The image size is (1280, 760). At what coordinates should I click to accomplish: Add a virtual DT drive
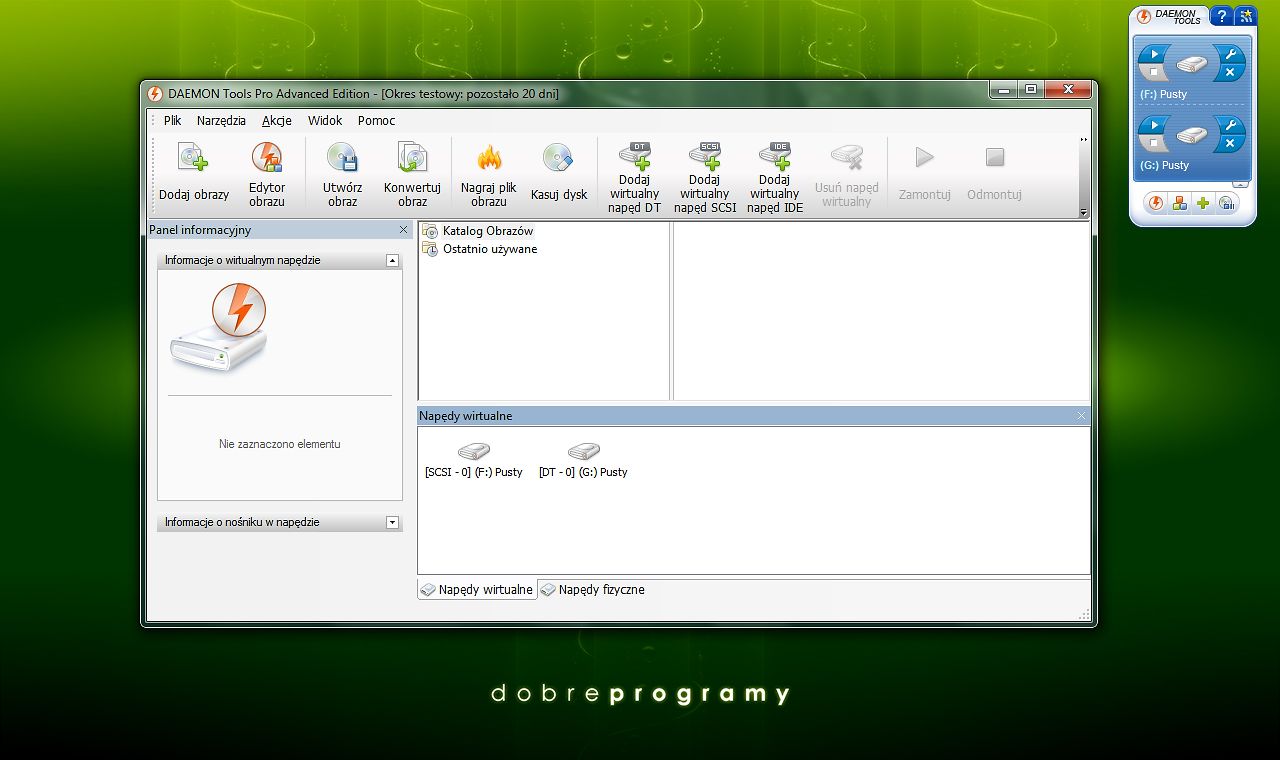pyautogui.click(x=634, y=176)
